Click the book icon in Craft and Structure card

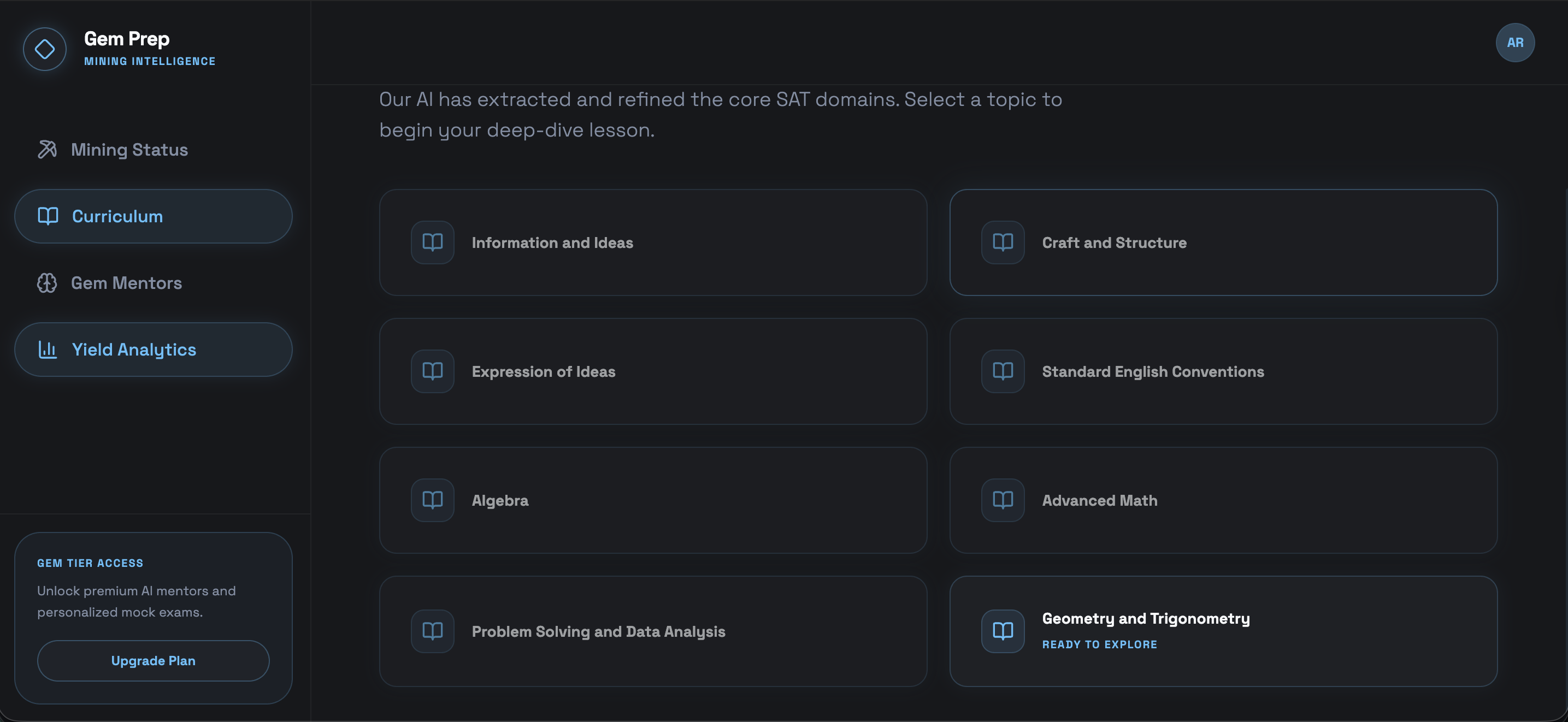(1003, 242)
